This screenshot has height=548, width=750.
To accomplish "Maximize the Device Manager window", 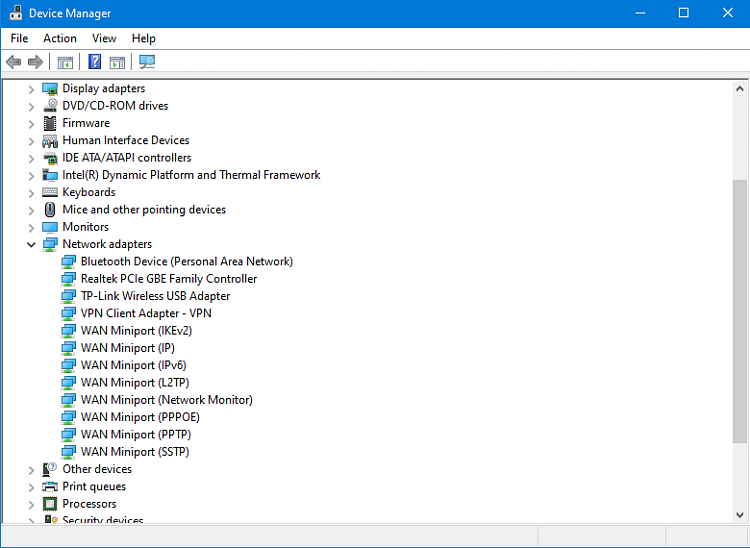I will 684,13.
